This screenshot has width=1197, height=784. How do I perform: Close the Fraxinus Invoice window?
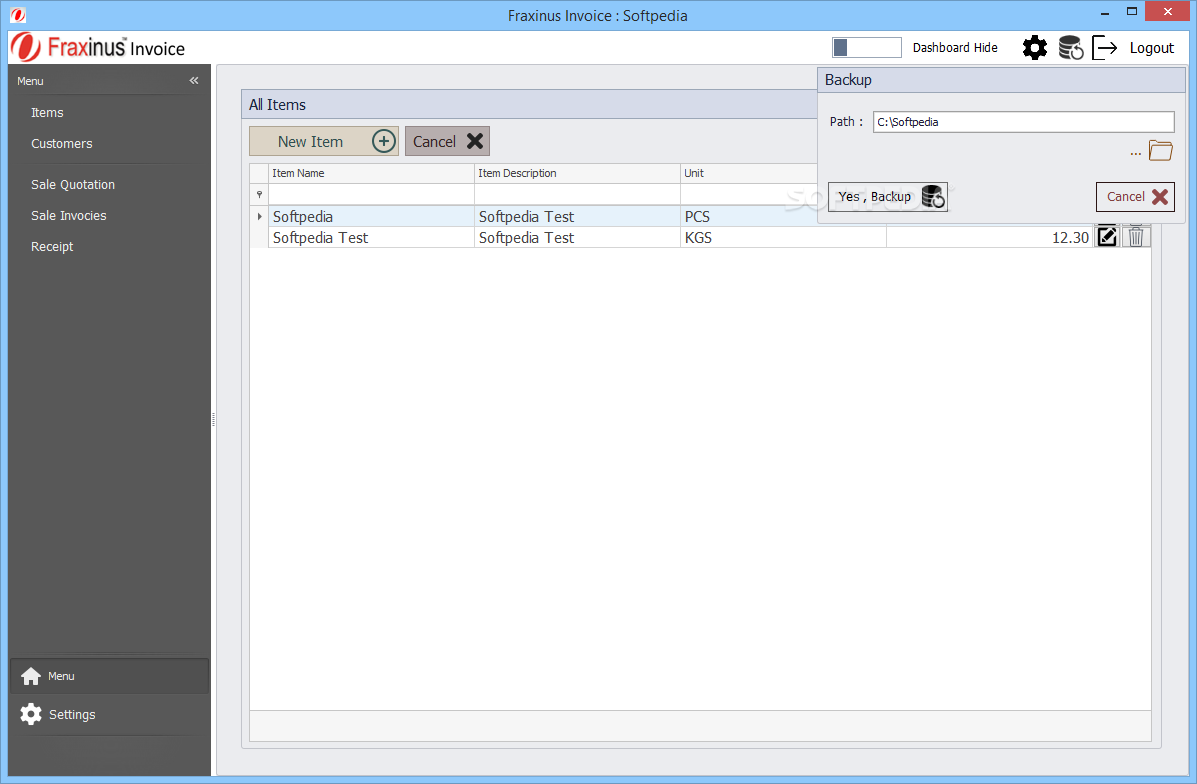1168,11
